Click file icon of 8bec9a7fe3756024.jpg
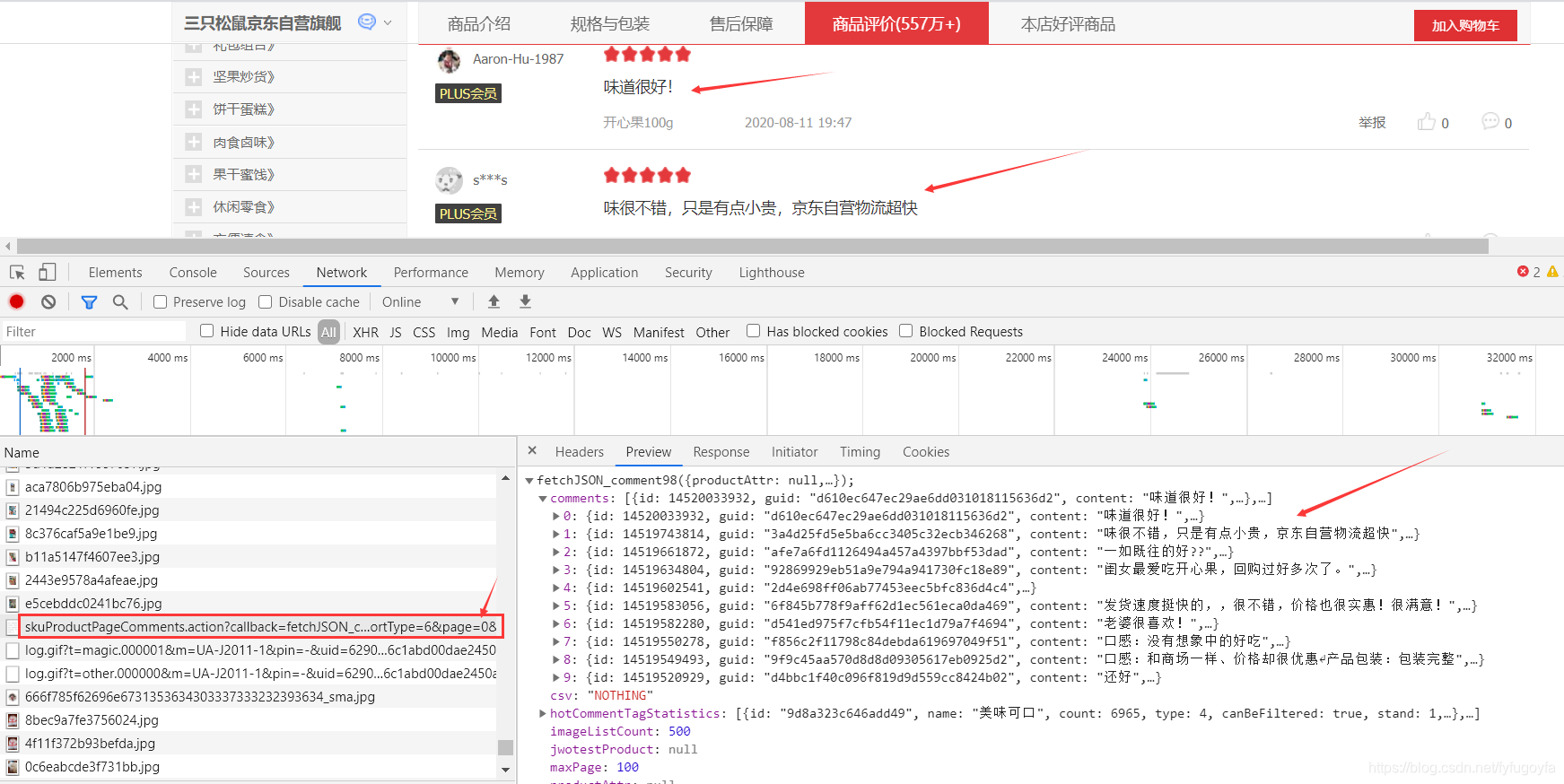1564x784 pixels. point(13,720)
